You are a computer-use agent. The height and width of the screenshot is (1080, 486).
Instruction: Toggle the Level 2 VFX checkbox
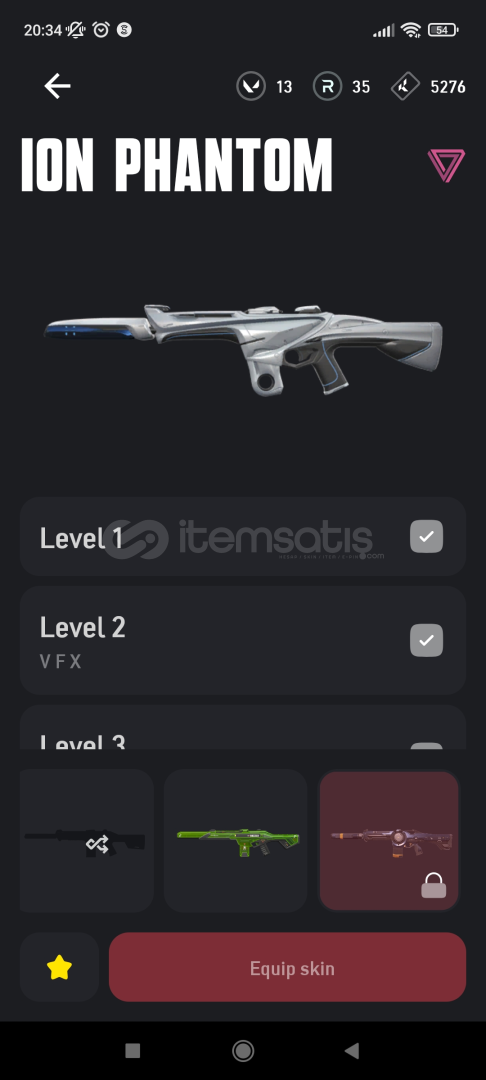click(x=427, y=641)
